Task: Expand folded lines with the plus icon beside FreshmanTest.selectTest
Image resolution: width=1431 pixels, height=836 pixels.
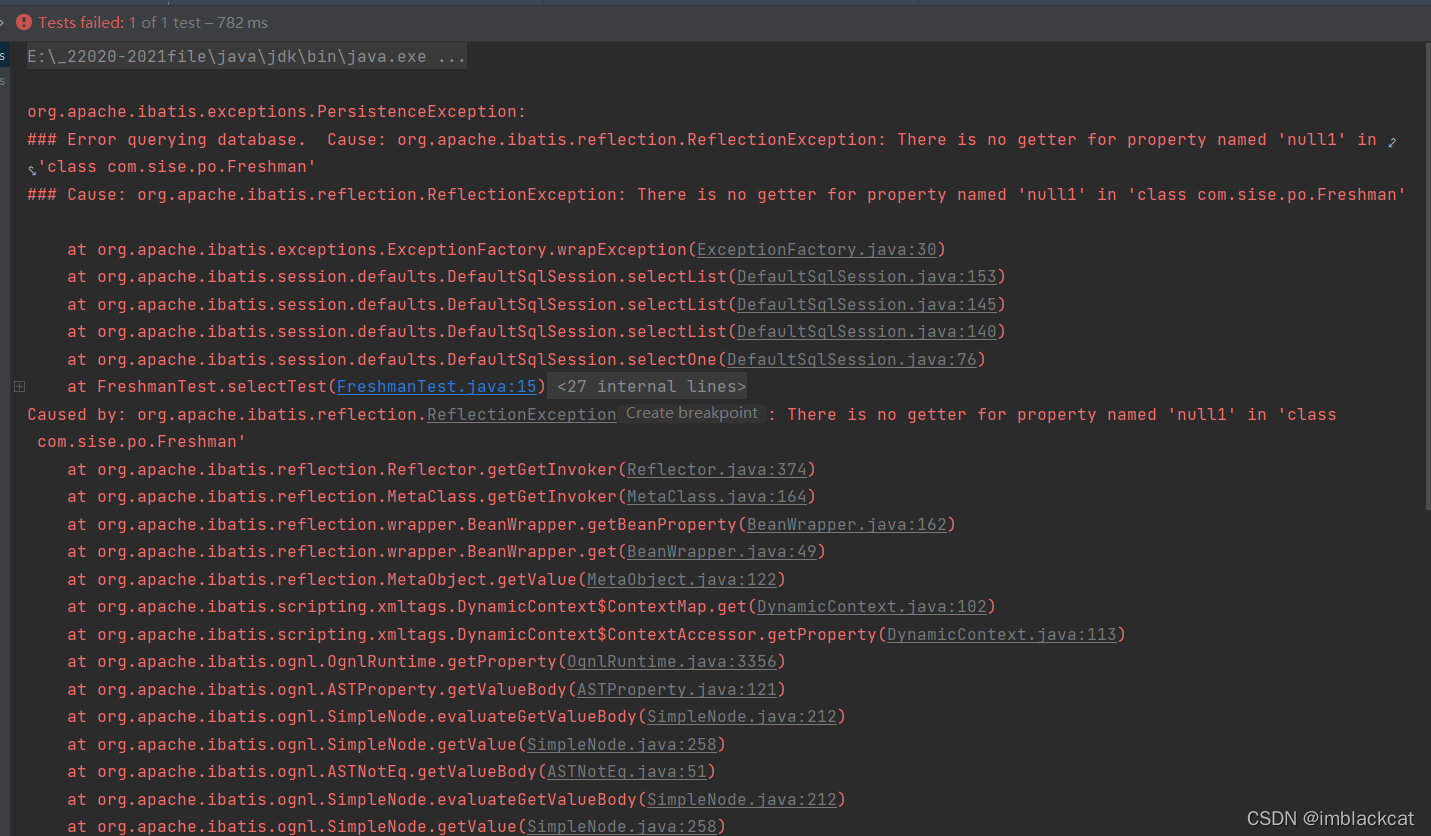Action: tap(19, 386)
